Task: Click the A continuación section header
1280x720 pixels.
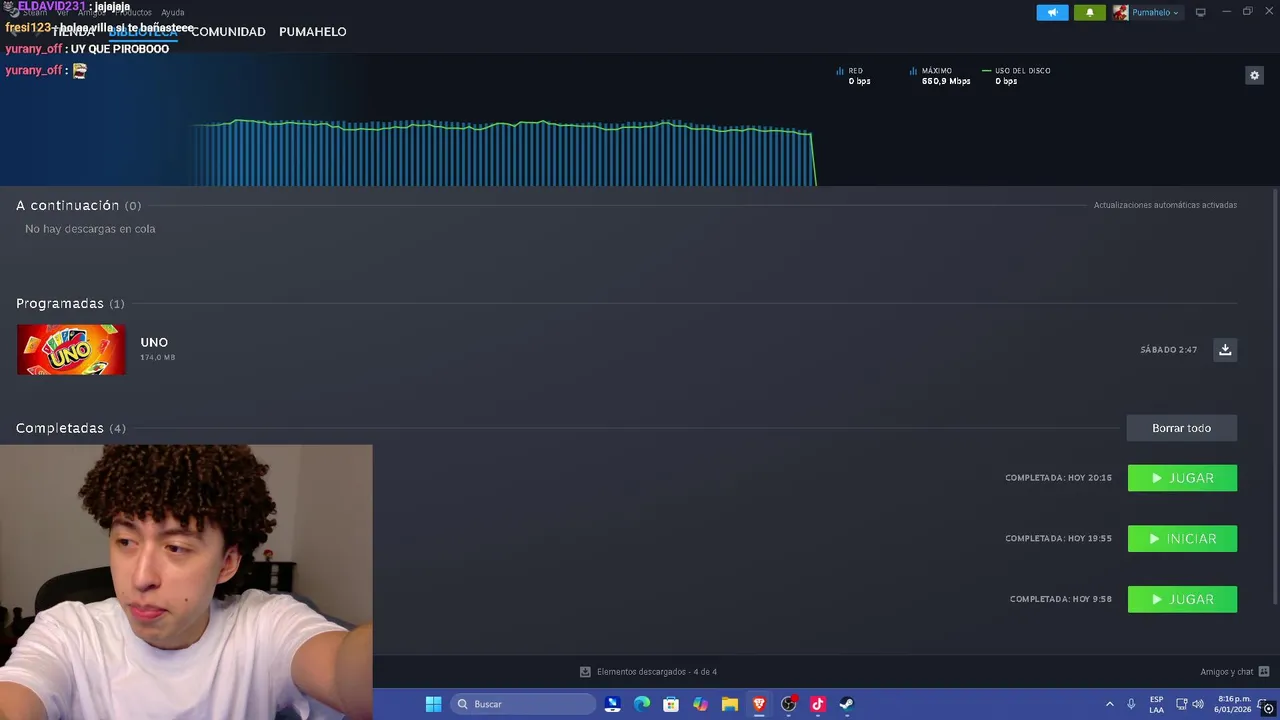Action: coord(78,205)
